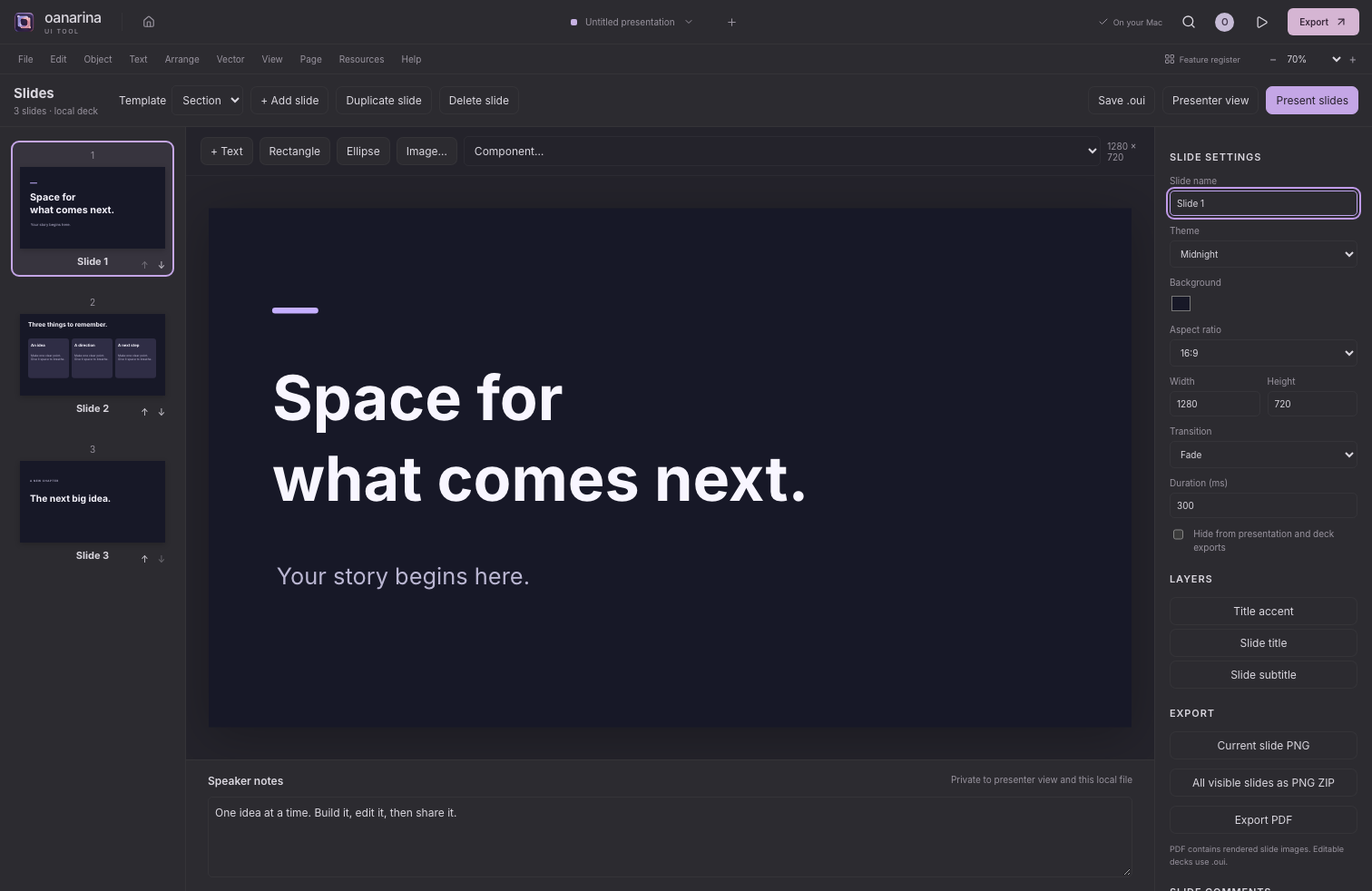The image size is (1372, 891).
Task: Move Slide 2 down with arrow icon
Action: pyautogui.click(x=162, y=412)
